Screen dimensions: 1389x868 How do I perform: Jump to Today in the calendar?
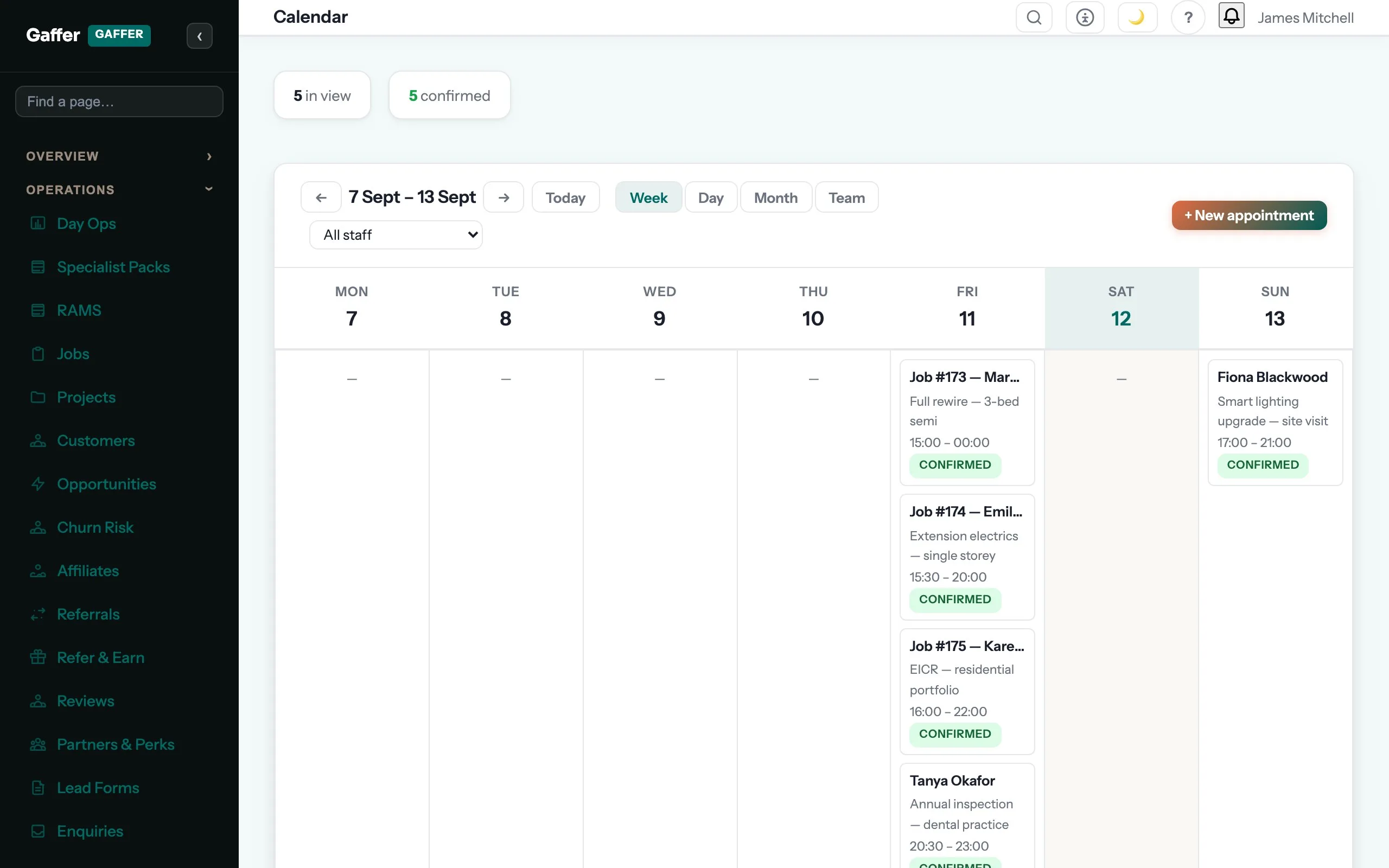click(x=565, y=197)
